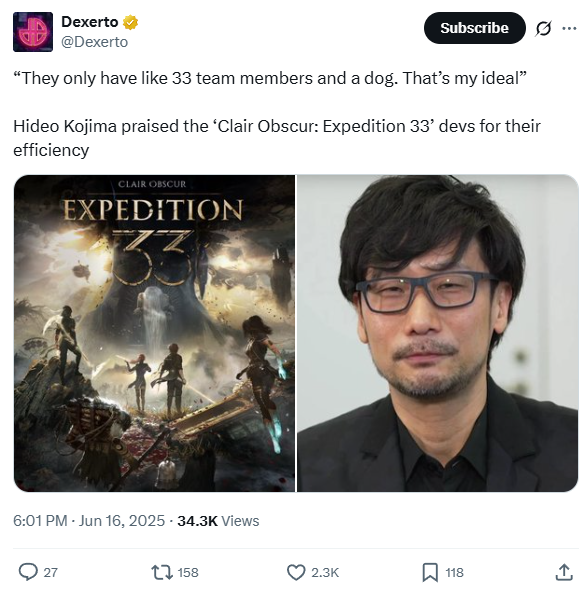The image size is (588, 596).
Task: Click the 118 bookmarks count
Action: (x=454, y=572)
